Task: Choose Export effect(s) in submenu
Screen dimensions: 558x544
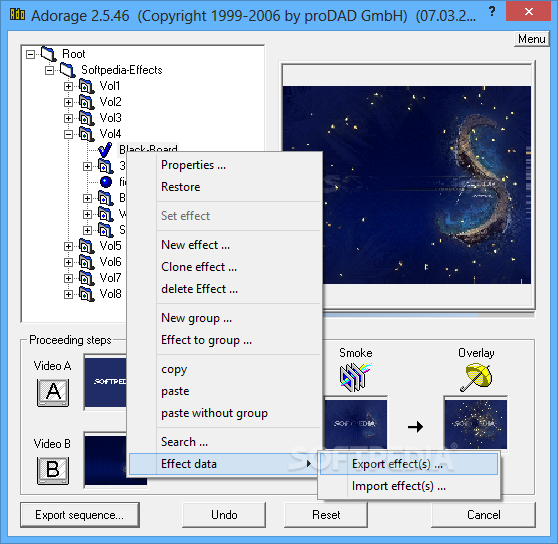Action: [409, 464]
